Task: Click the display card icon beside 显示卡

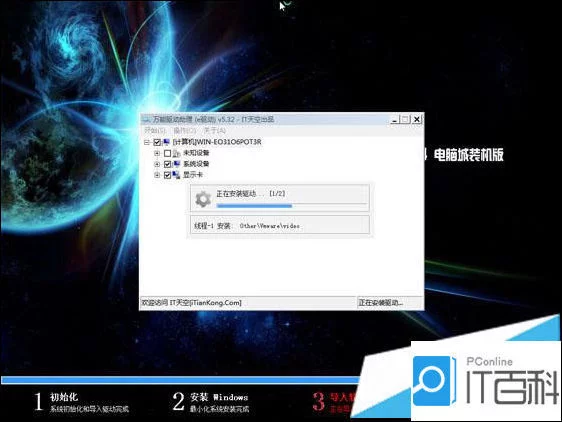Action: pos(176,175)
